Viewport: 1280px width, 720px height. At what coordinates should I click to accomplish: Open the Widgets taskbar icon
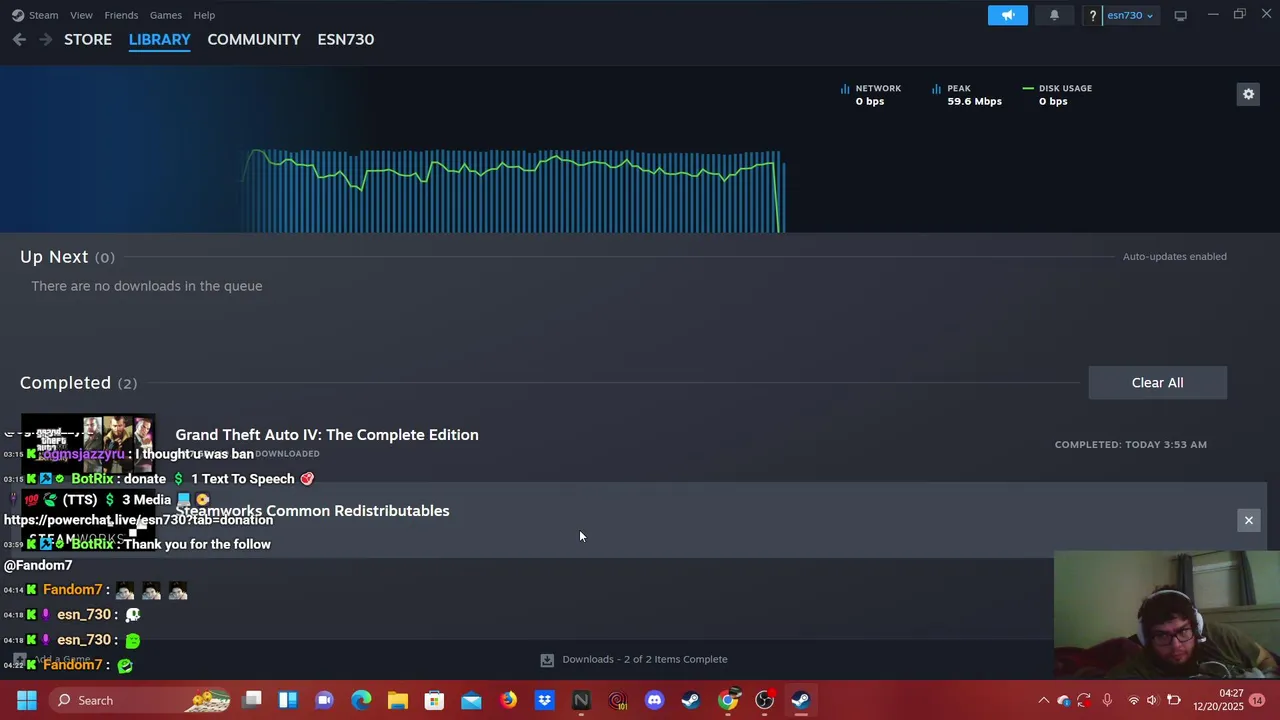[288, 700]
